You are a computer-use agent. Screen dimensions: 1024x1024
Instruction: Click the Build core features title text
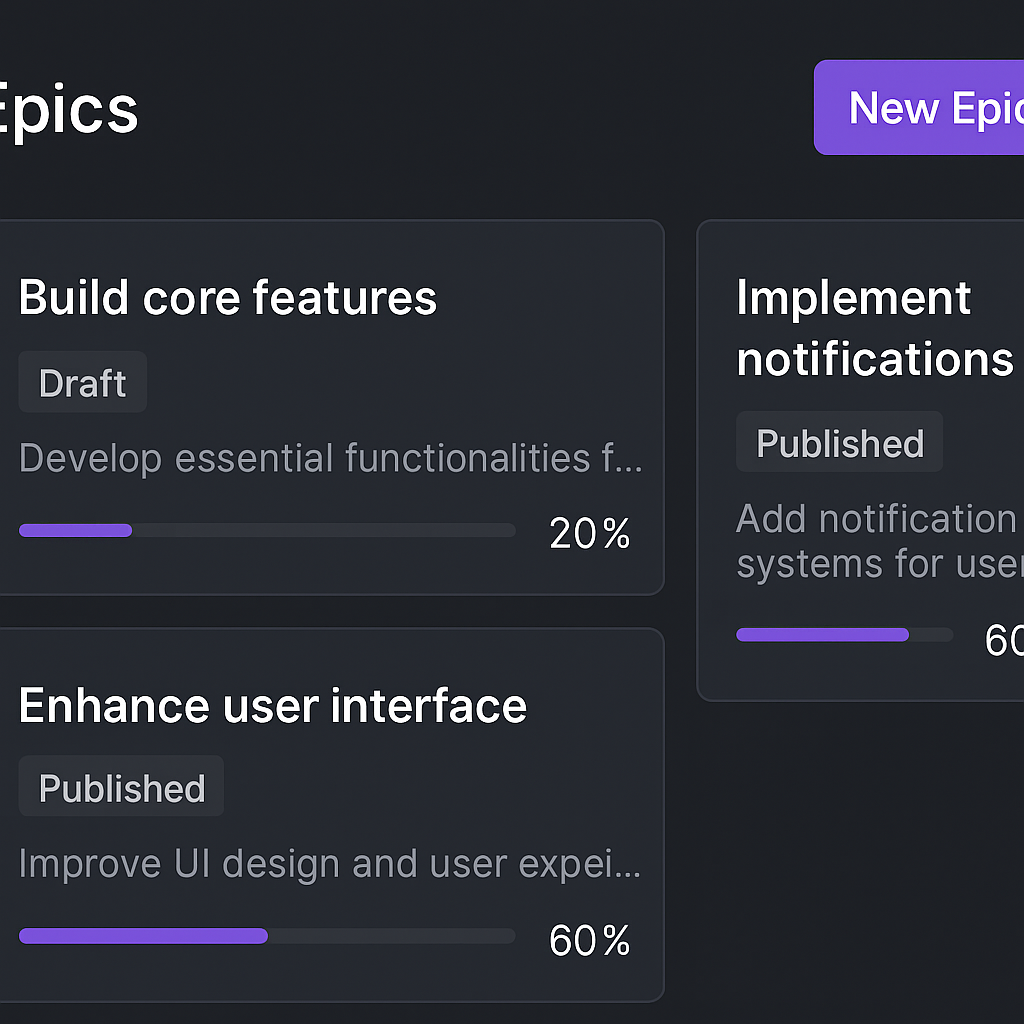click(227, 297)
